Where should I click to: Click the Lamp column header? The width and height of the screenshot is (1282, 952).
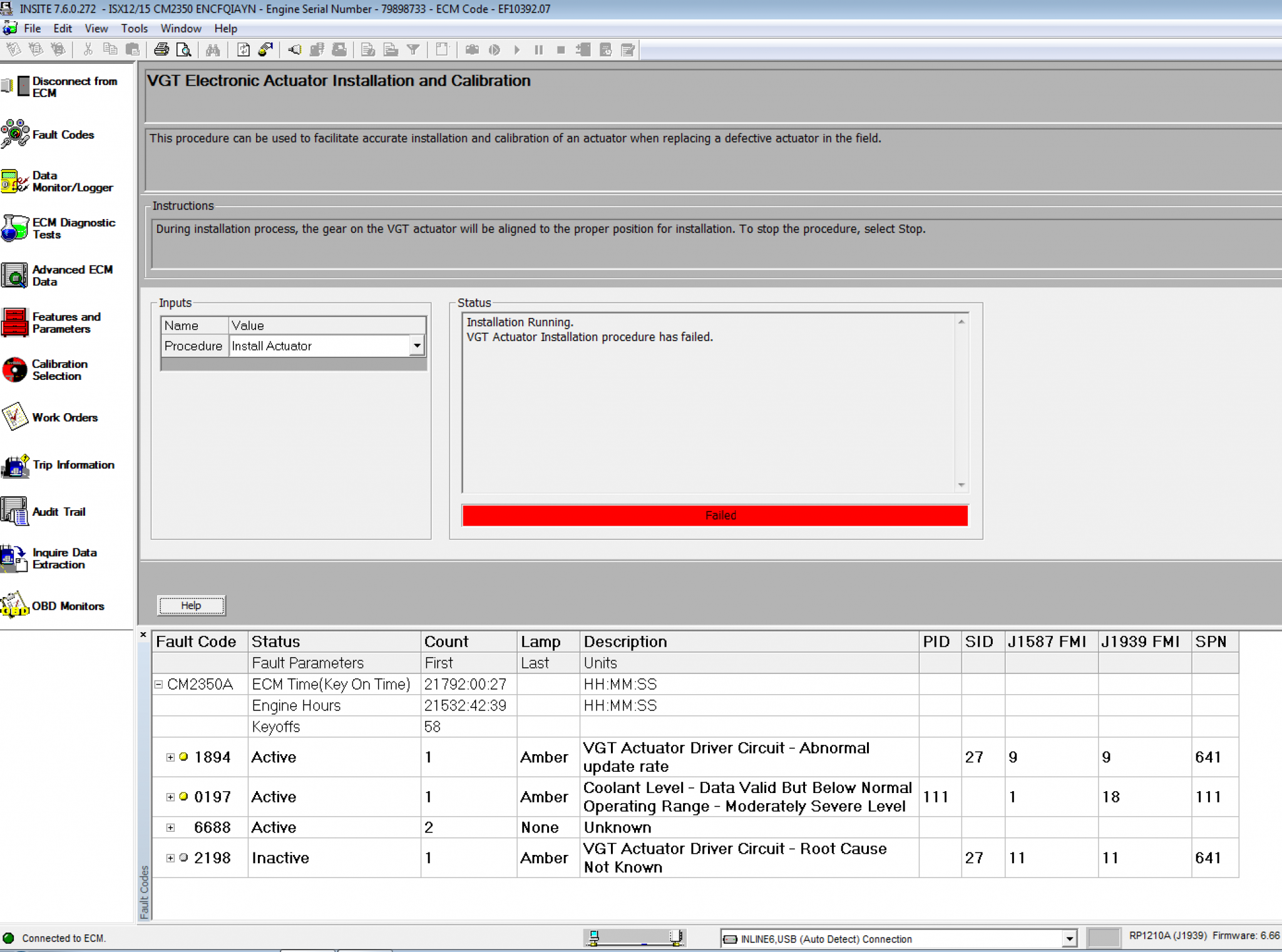[x=548, y=642]
